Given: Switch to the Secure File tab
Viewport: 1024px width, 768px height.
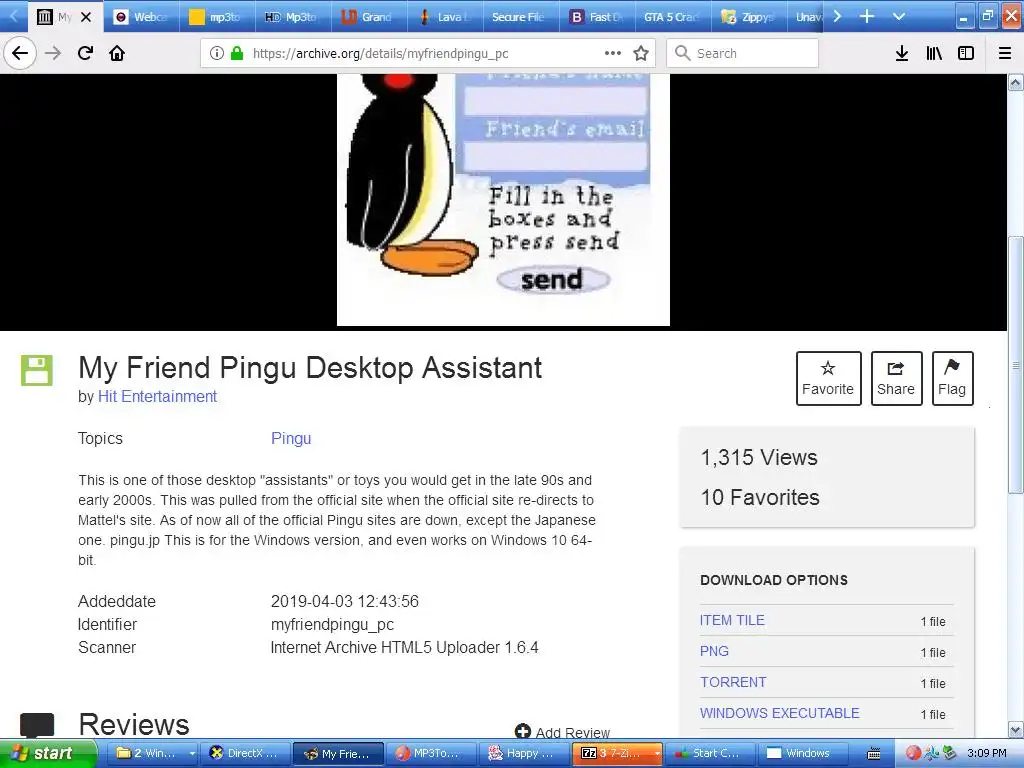Looking at the screenshot, I should [x=520, y=17].
